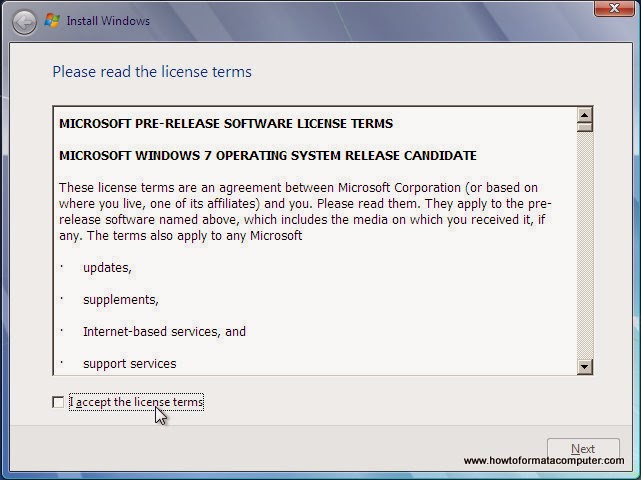Click the 'I accept the license terms' label

pyautogui.click(x=137, y=402)
